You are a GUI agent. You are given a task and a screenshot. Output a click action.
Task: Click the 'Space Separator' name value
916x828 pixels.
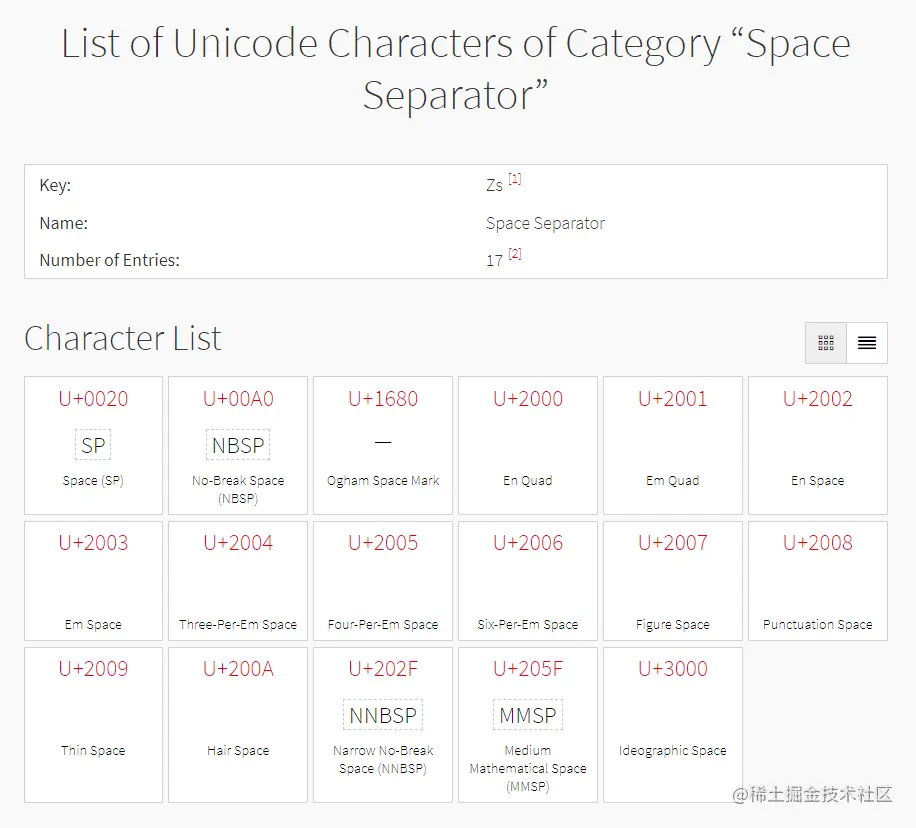click(x=545, y=223)
